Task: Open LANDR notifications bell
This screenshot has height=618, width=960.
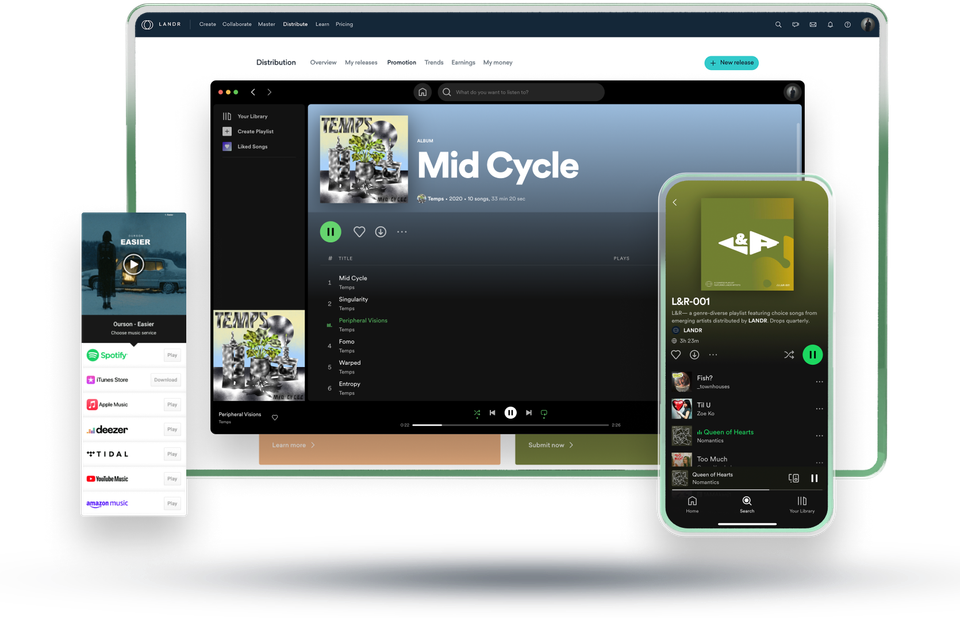Action: tap(830, 24)
